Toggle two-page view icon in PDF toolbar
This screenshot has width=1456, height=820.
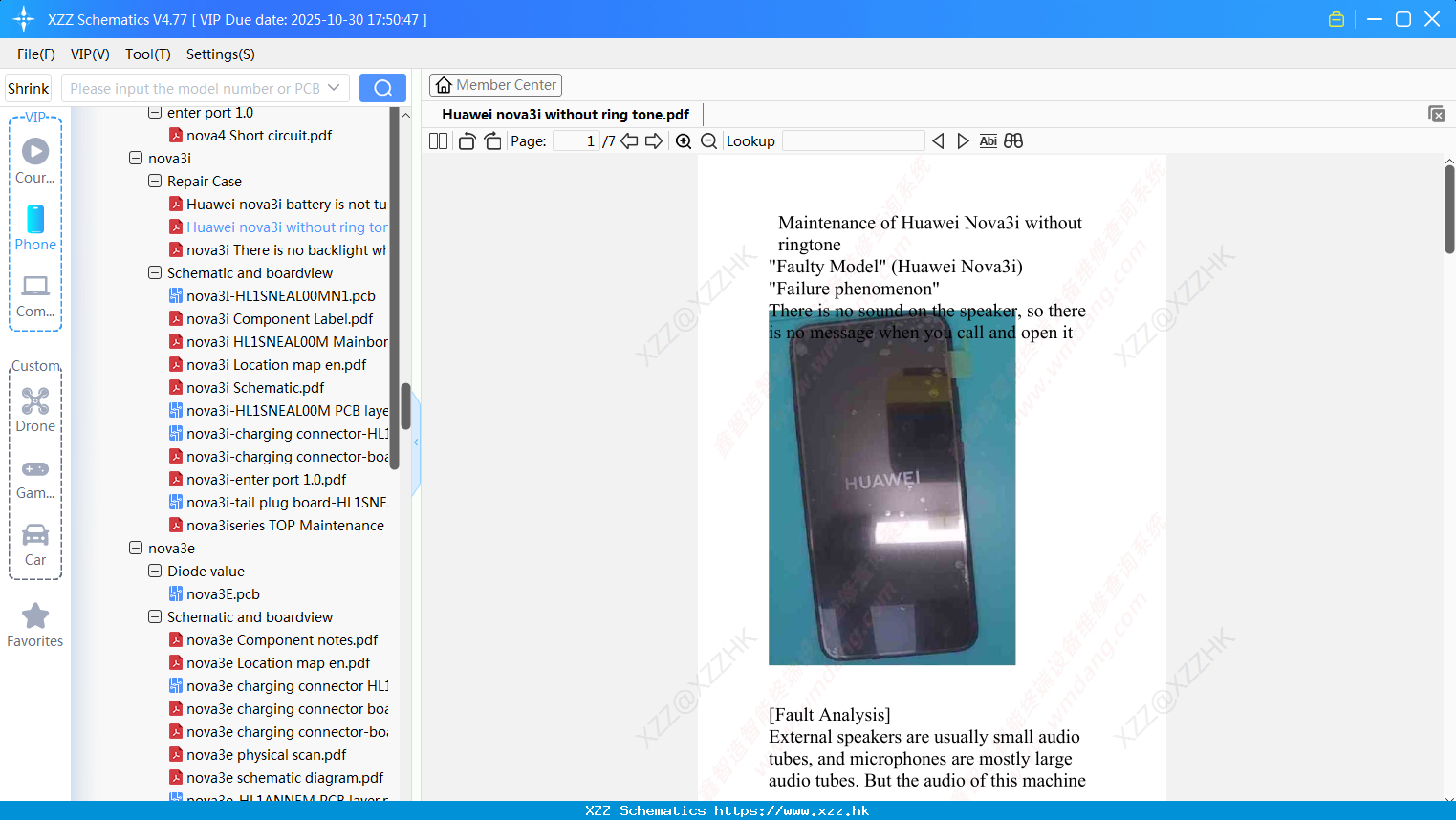click(x=438, y=140)
